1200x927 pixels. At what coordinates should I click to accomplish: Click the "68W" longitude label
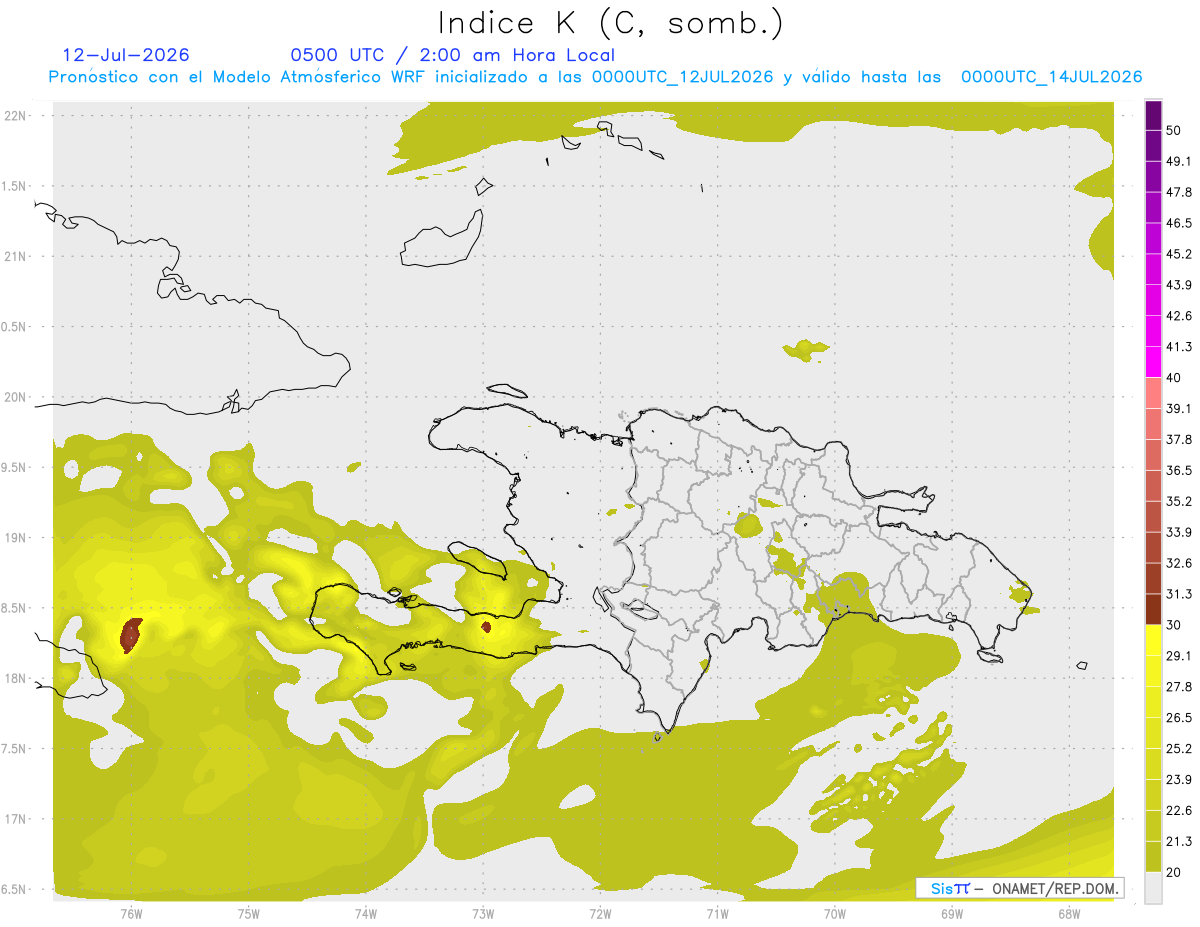(1069, 914)
